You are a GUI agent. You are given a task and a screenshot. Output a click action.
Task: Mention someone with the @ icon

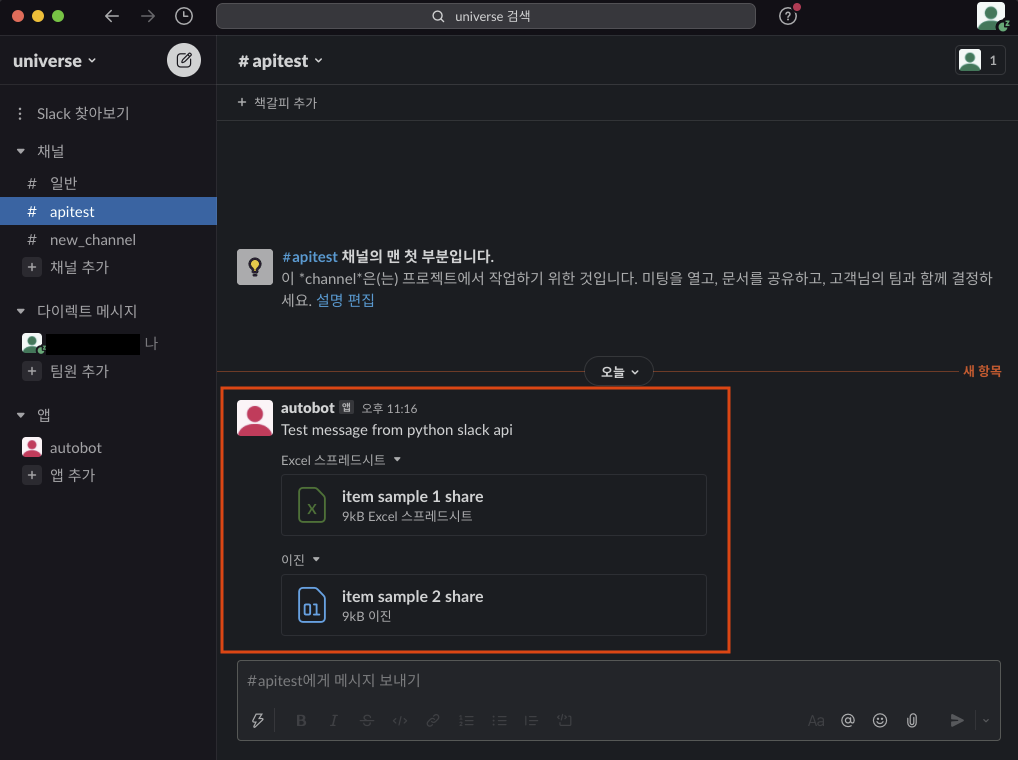[847, 720]
